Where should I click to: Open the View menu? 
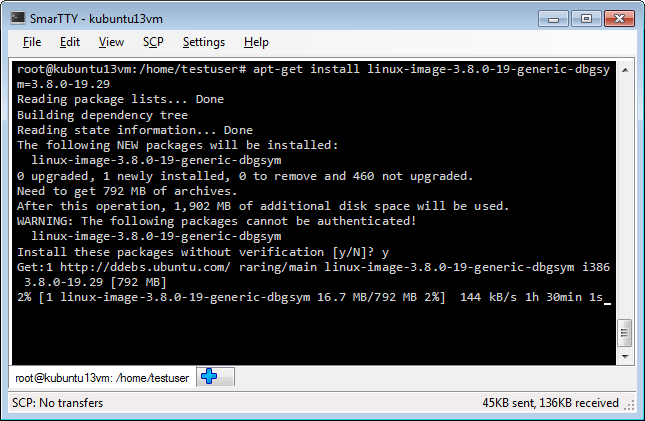click(x=111, y=42)
